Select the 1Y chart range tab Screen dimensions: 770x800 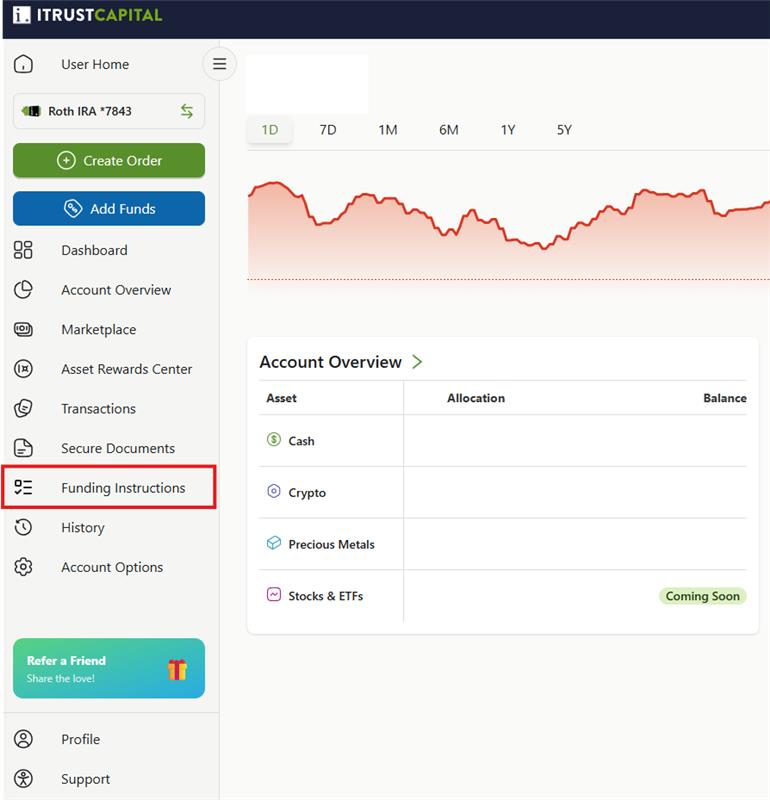tap(508, 130)
